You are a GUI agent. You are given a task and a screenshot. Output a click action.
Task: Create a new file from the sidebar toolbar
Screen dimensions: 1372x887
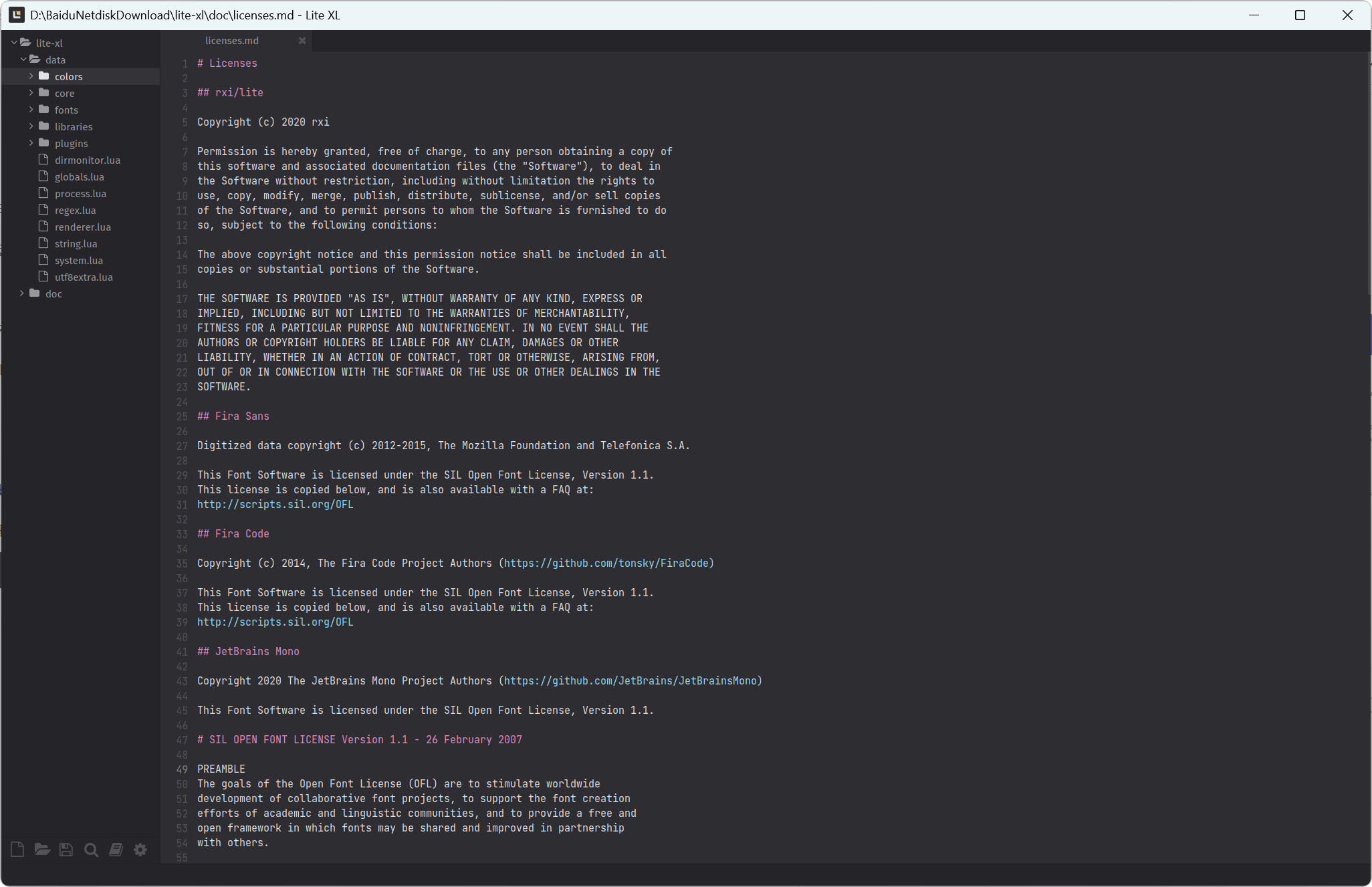coord(17,850)
